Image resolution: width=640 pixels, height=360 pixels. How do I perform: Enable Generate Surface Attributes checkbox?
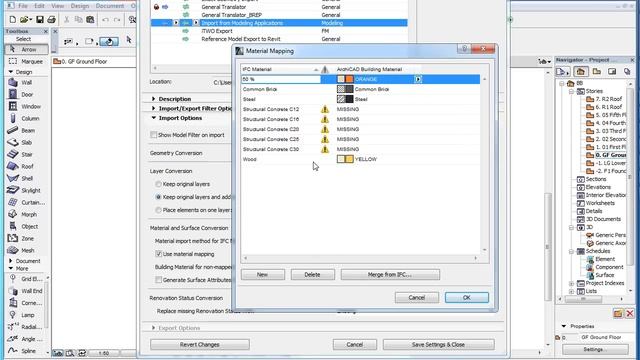pos(158,280)
